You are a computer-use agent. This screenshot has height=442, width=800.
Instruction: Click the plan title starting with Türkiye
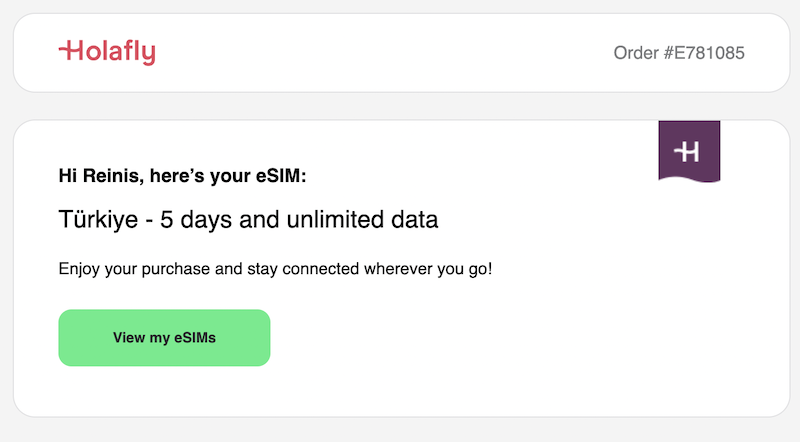[x=248, y=219]
